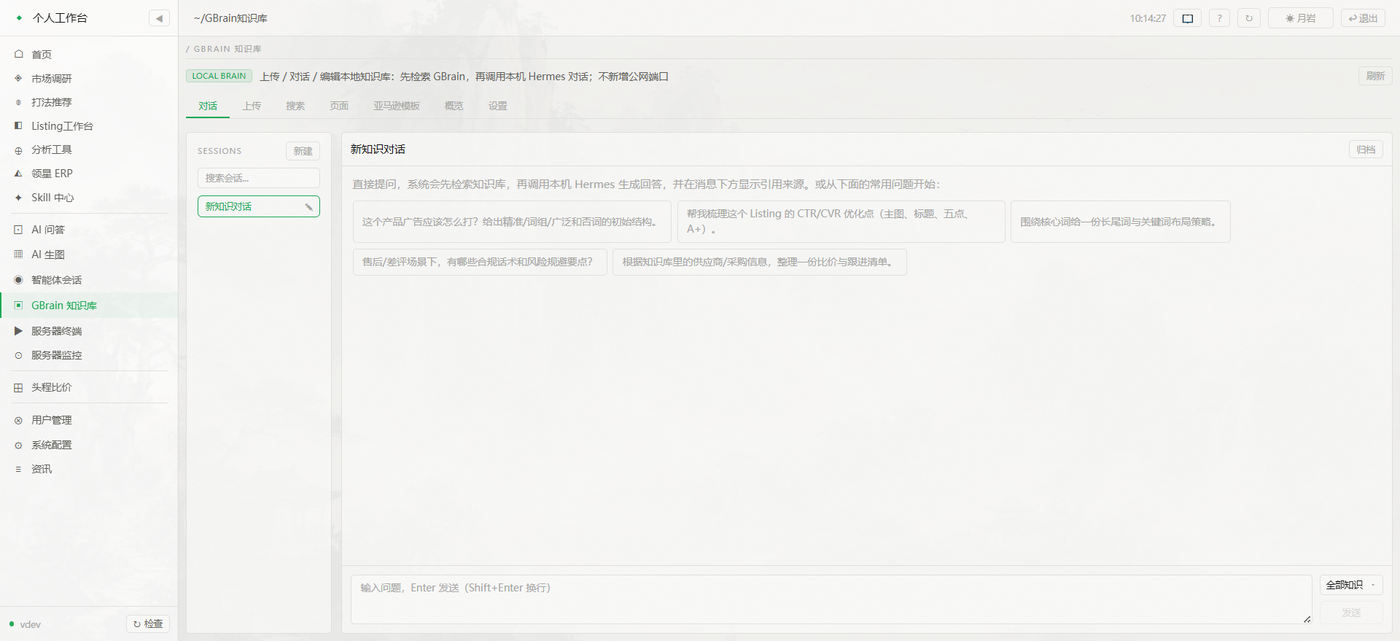Open help with the question mark button

pyautogui.click(x=1219, y=18)
